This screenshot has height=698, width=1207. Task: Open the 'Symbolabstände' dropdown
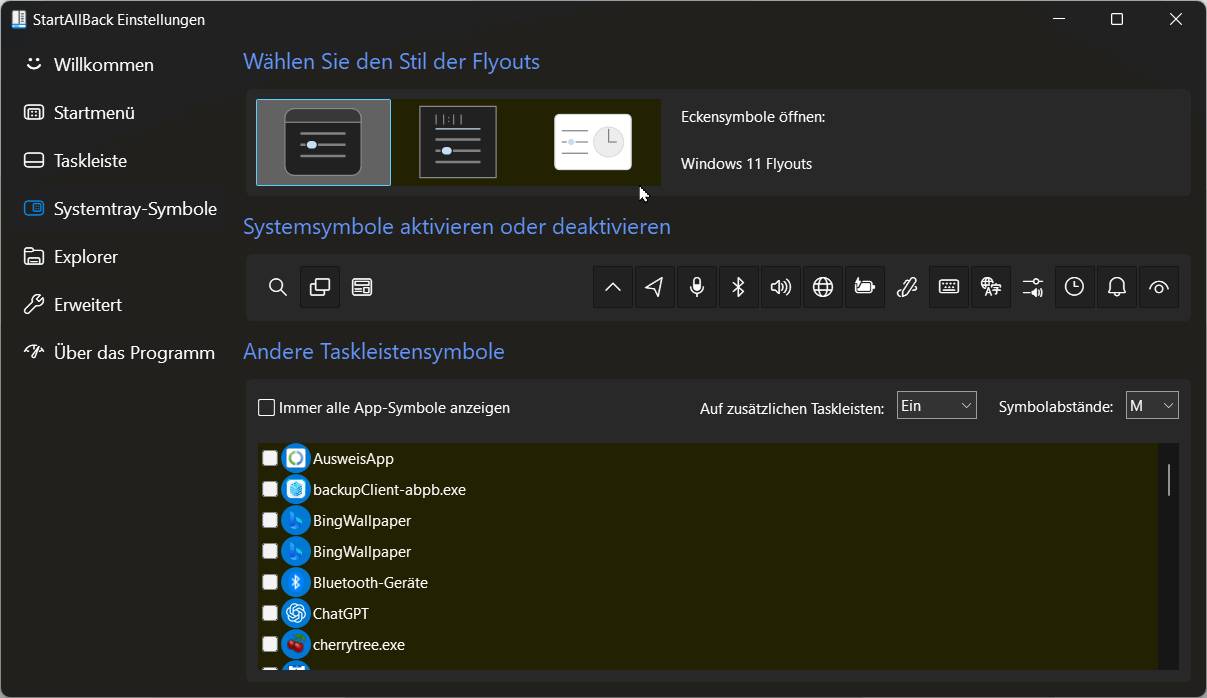pyautogui.click(x=1152, y=405)
